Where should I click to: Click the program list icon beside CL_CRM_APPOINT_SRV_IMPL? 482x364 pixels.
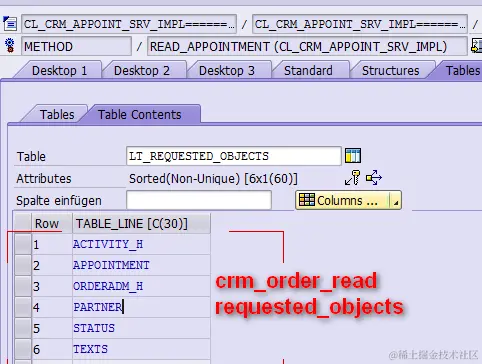[x=10, y=24]
